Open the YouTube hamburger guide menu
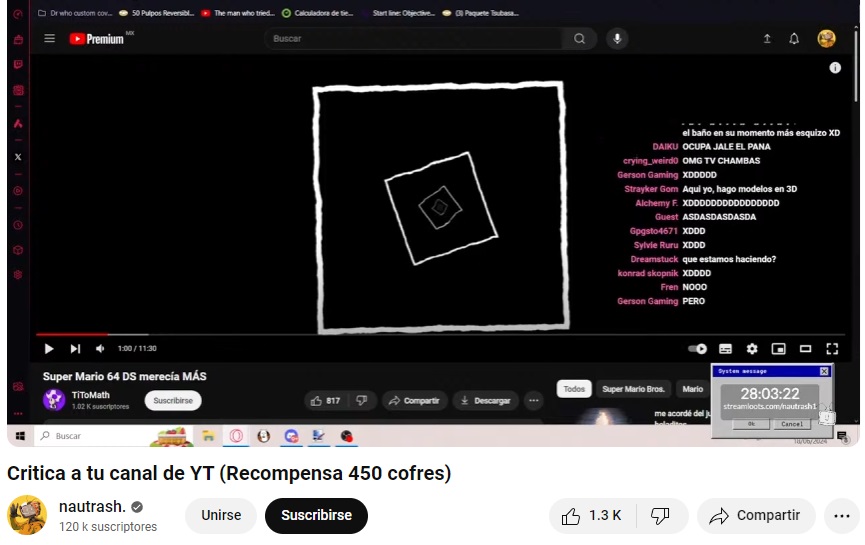Screen dimensions: 865x545 point(50,39)
